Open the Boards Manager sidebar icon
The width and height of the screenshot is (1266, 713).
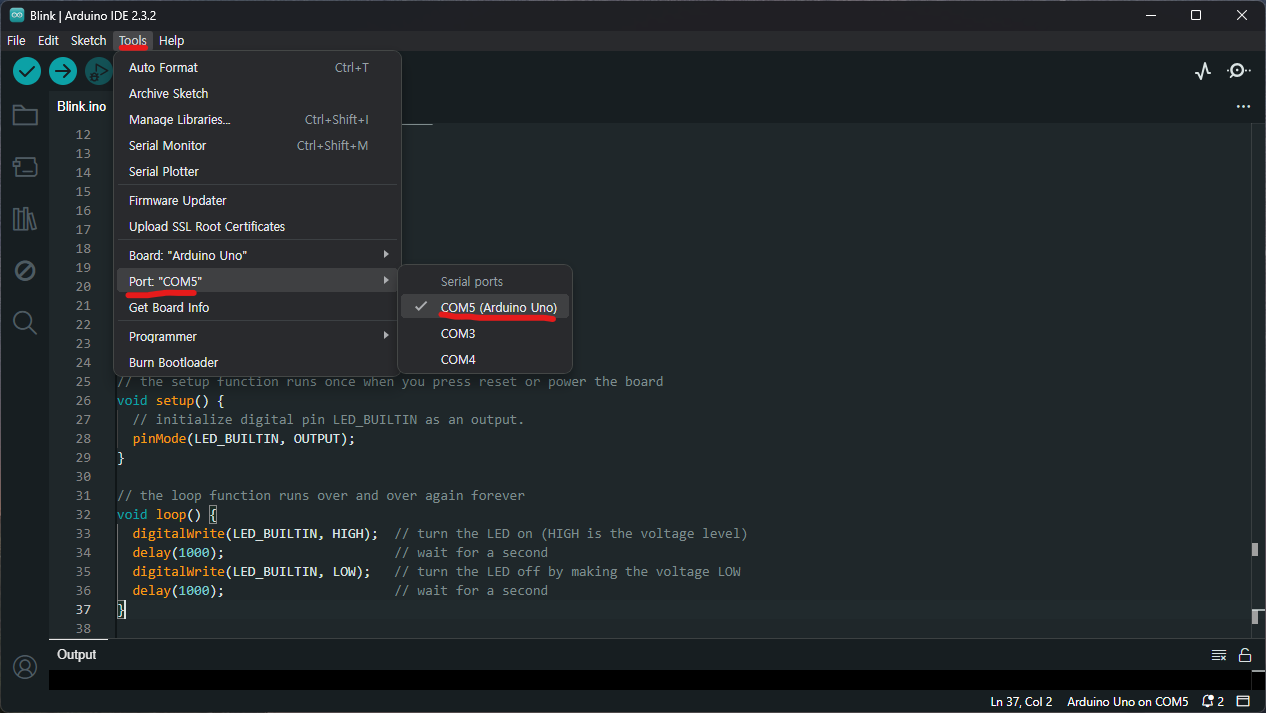click(x=25, y=166)
